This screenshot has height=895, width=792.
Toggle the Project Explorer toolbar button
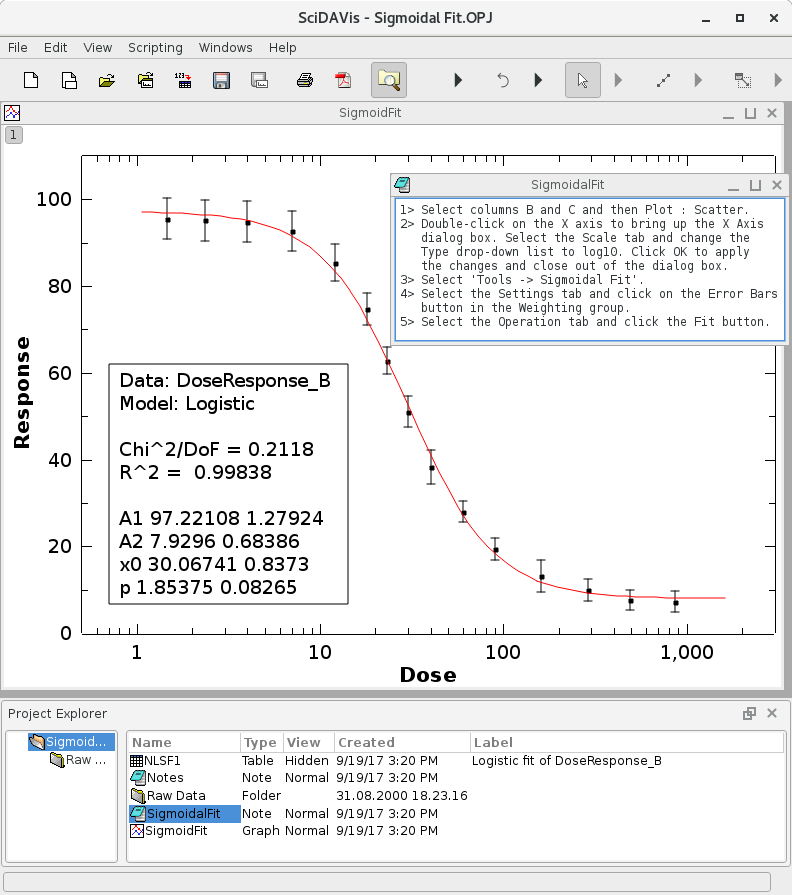[388, 80]
